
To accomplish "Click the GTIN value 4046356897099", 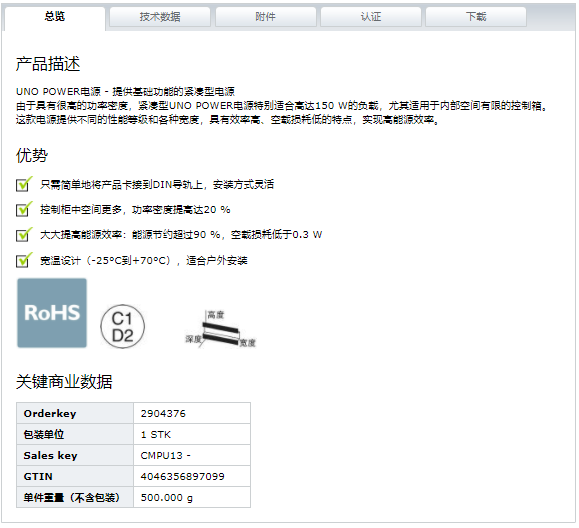I will coord(182,477).
